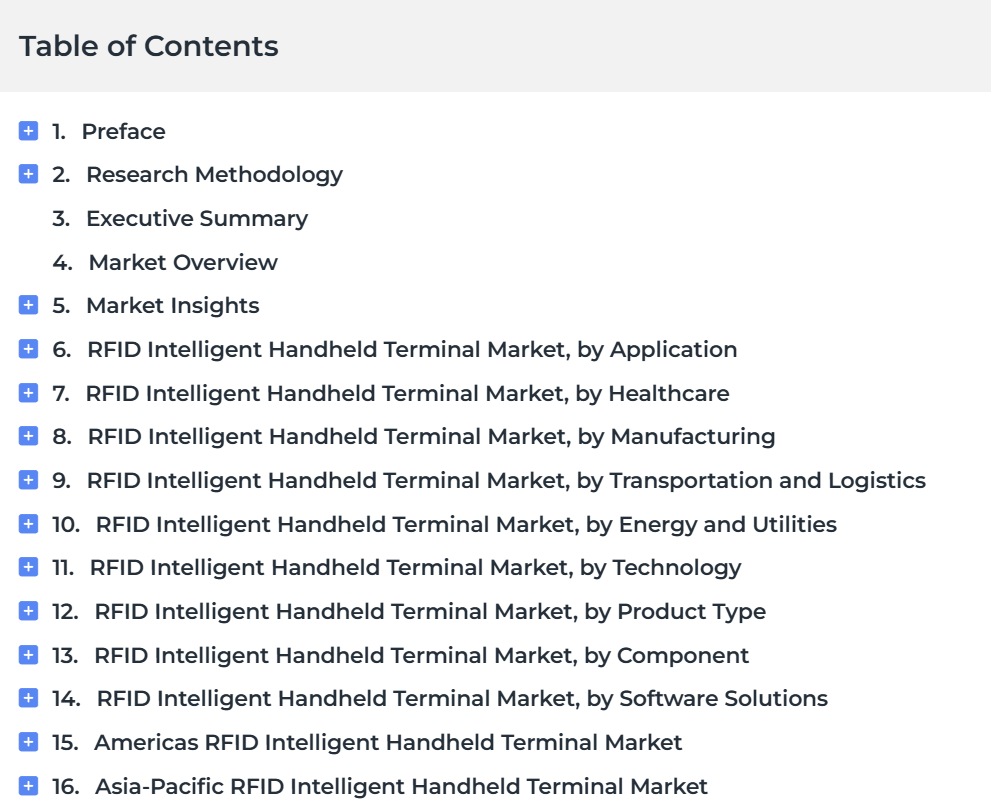This screenshot has height=807, width=991.
Task: Click plus icon beside by Healthcare
Action: click(x=28, y=393)
